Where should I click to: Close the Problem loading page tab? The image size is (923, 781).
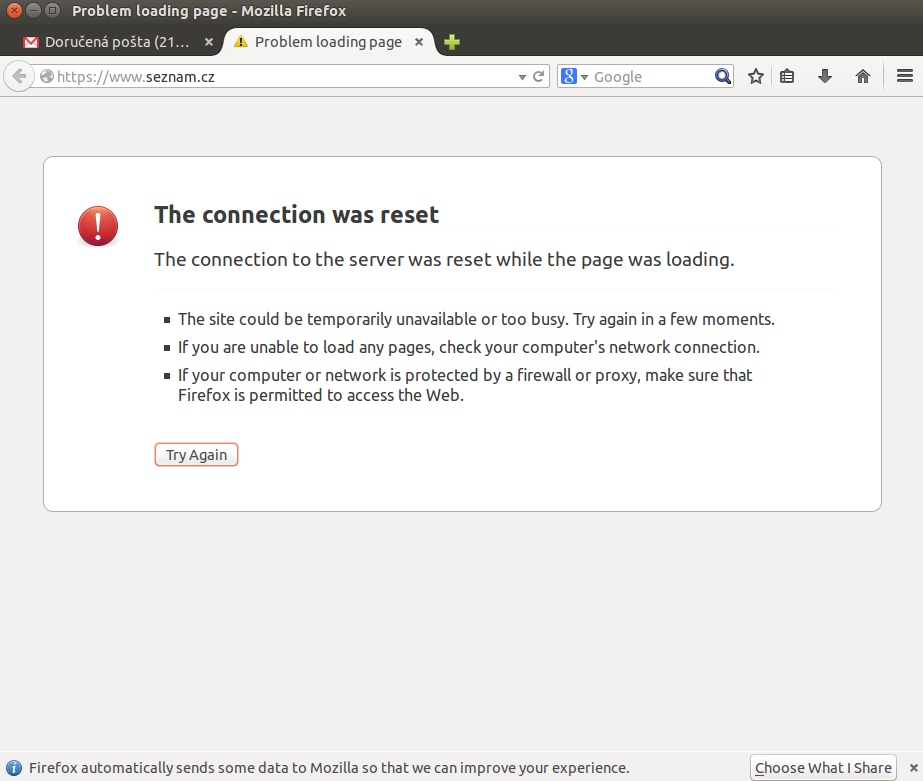click(419, 42)
